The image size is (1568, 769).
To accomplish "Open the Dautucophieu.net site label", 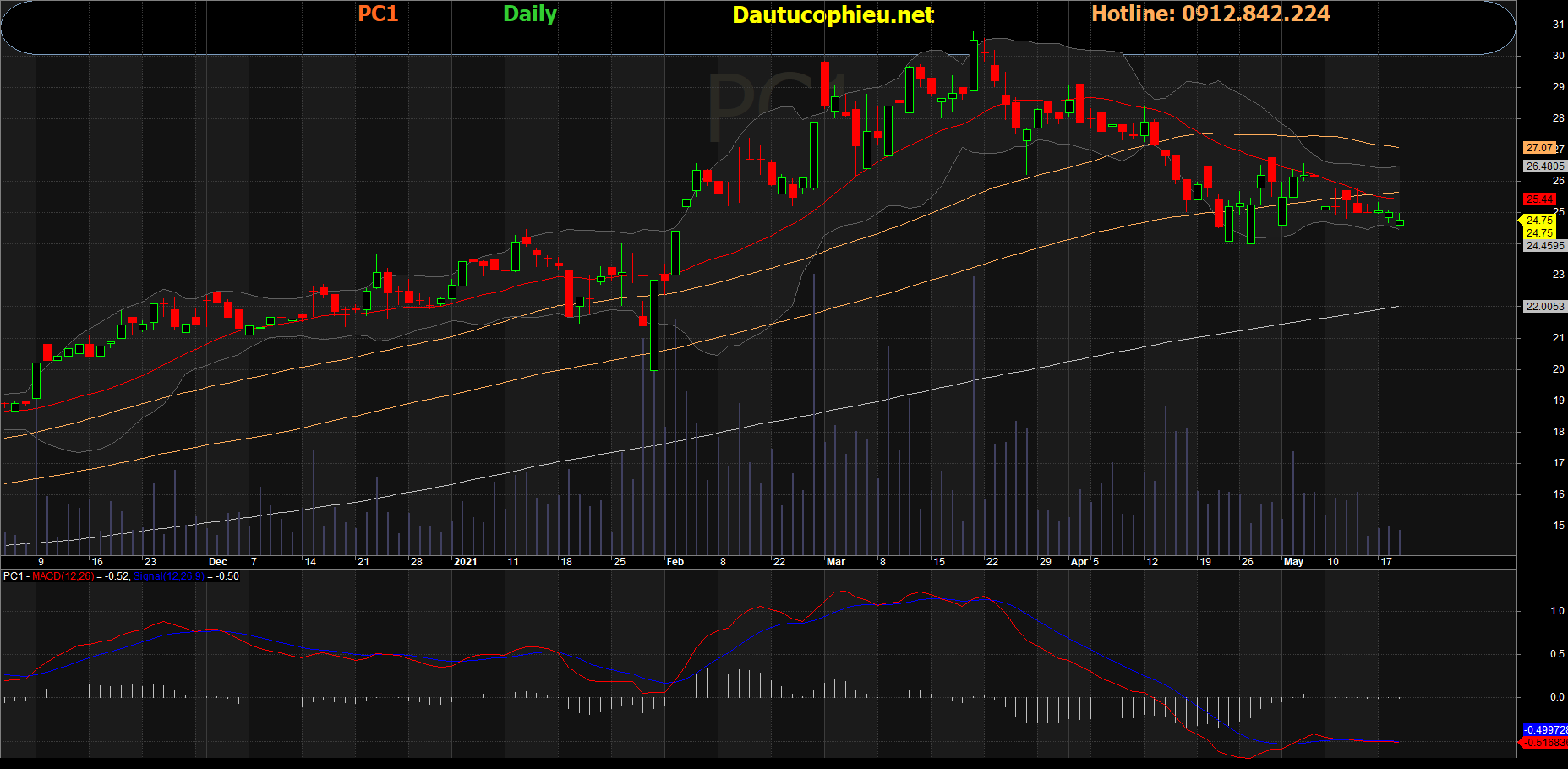I will pos(833,14).
